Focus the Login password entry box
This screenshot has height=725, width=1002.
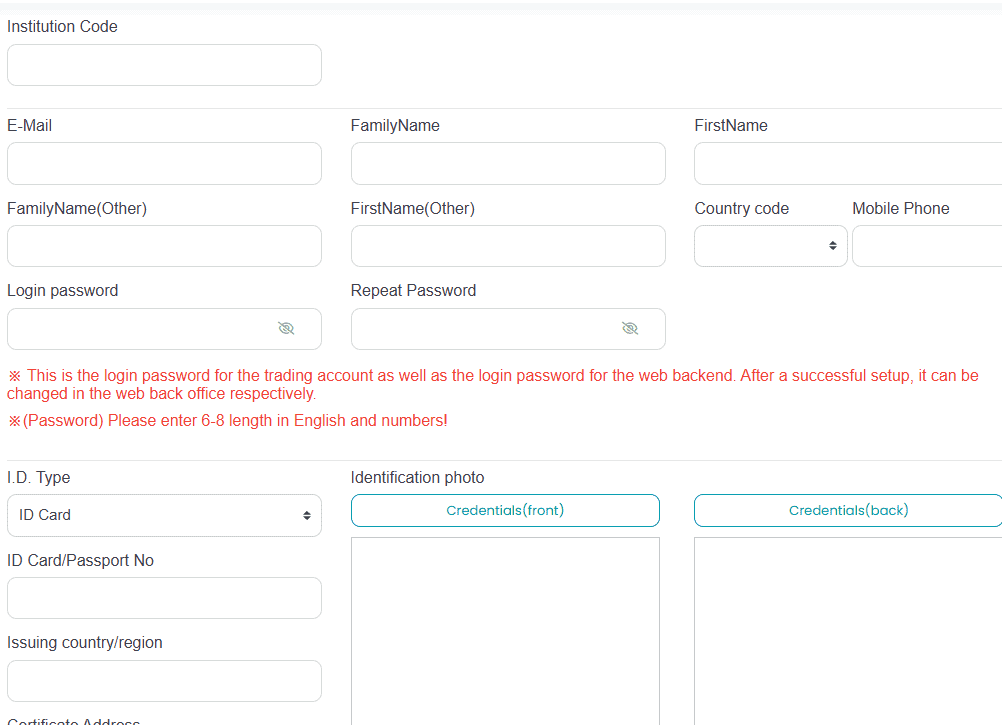point(140,328)
